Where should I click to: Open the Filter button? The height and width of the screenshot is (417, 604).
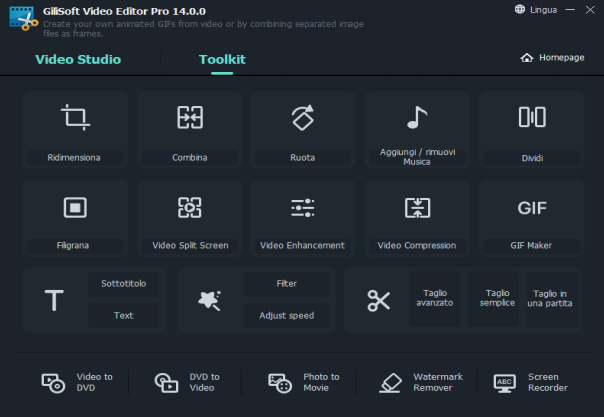[287, 284]
